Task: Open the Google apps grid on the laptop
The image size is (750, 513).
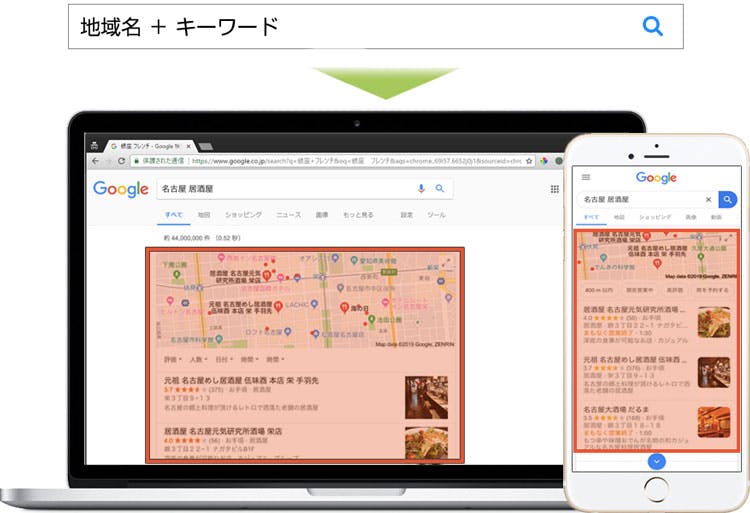Action: (554, 189)
